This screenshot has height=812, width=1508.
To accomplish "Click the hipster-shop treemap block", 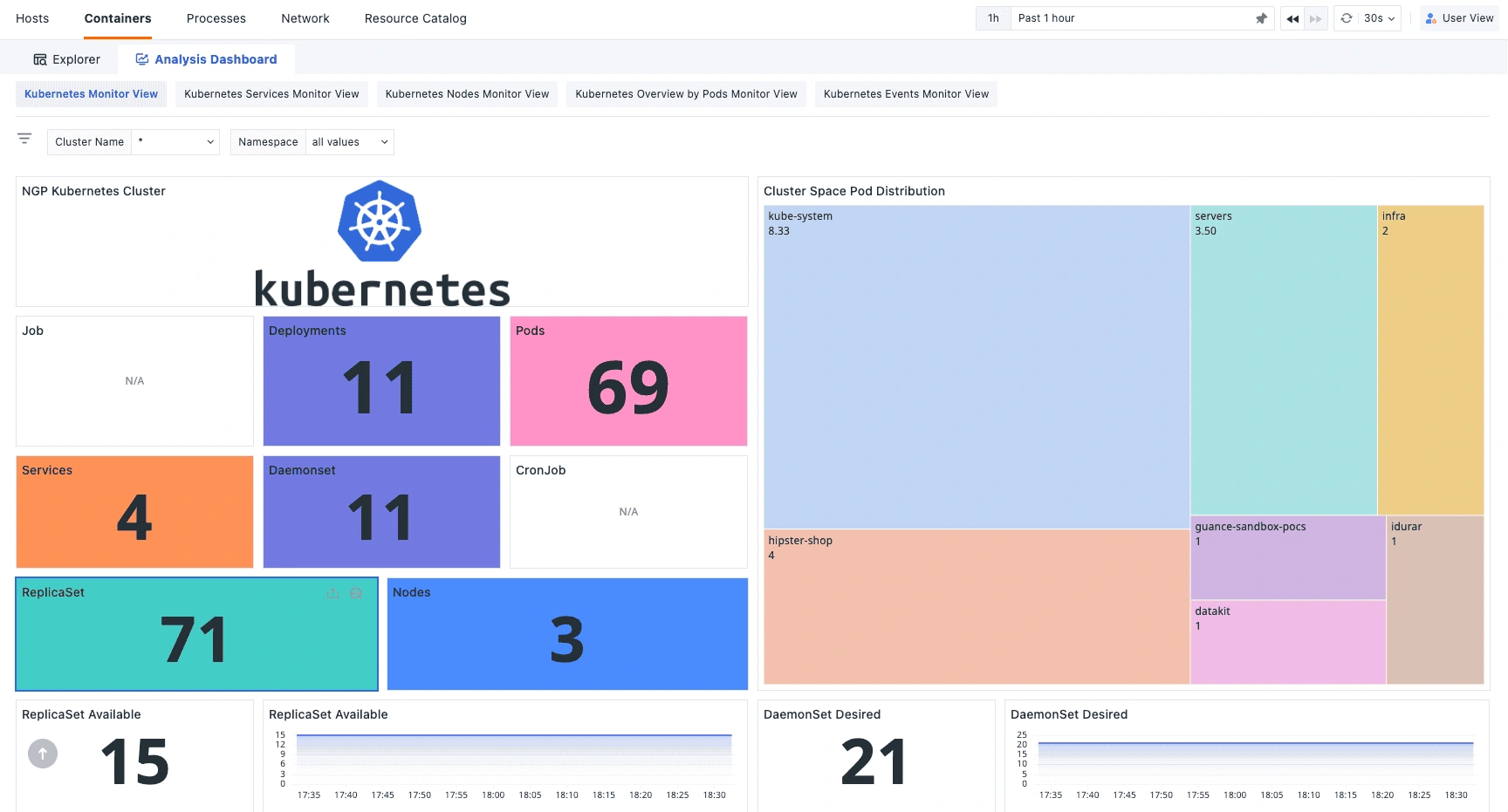I will tap(977, 607).
